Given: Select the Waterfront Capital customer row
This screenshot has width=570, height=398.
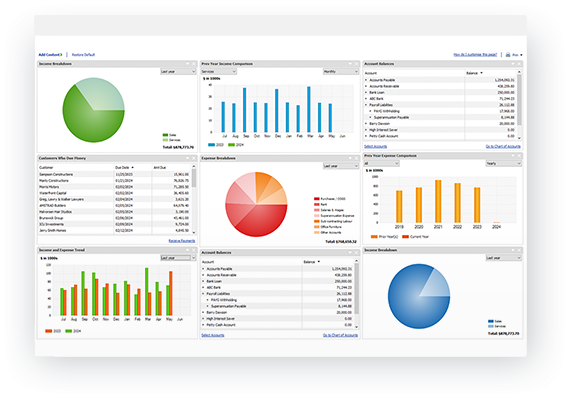Looking at the screenshot, I should (x=115, y=193).
